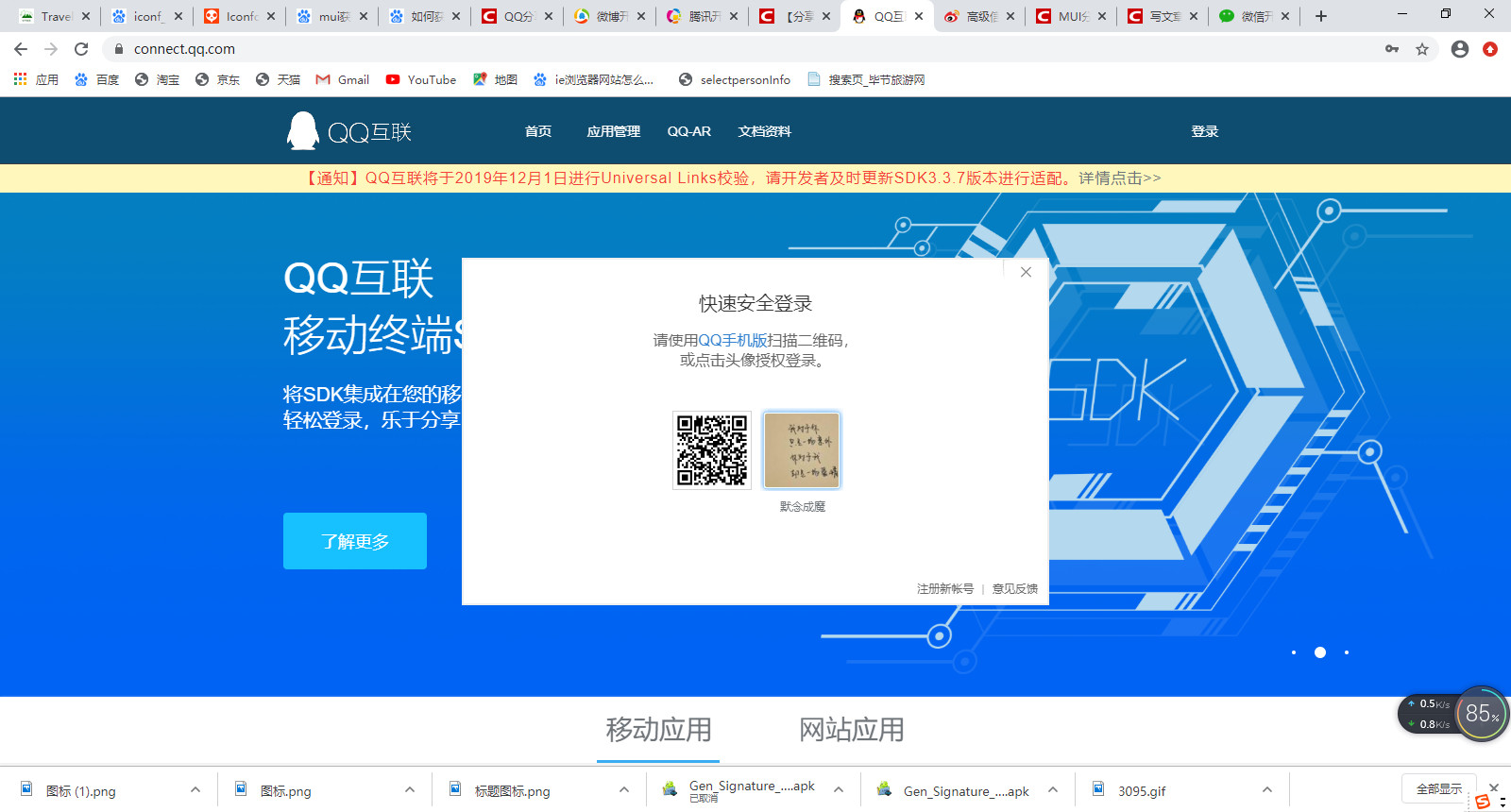Screen dimensions: 1511x812
Task: Switch to the 网站应用 tab
Action: coord(852,730)
